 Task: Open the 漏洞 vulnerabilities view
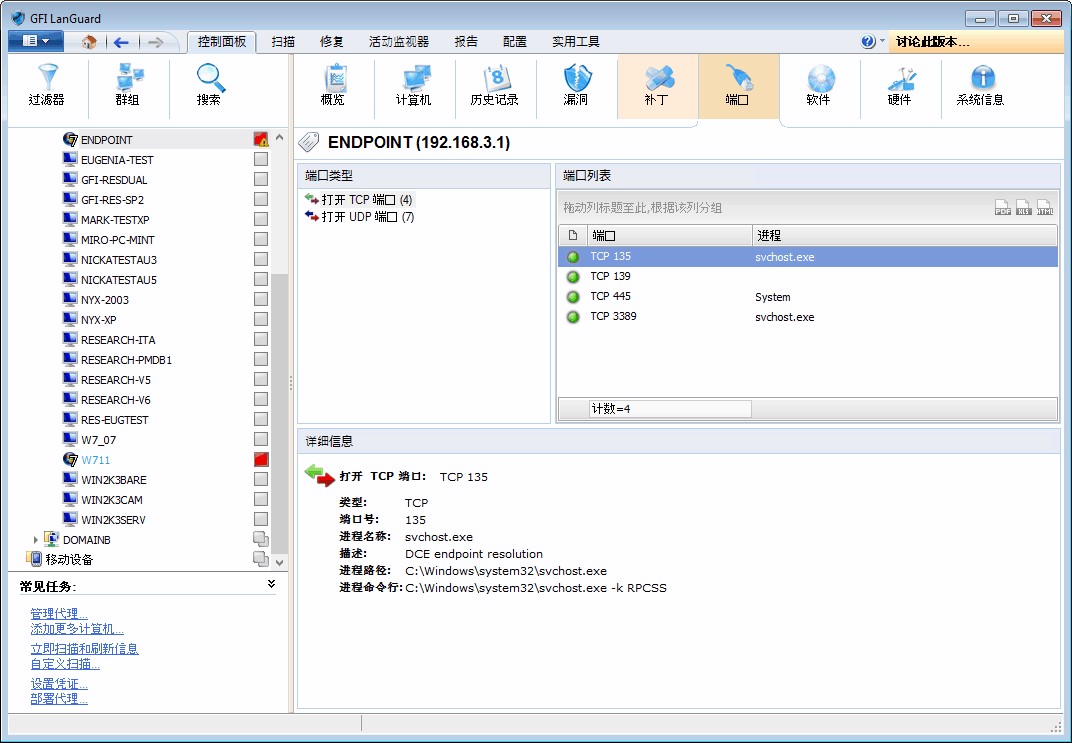pos(576,85)
